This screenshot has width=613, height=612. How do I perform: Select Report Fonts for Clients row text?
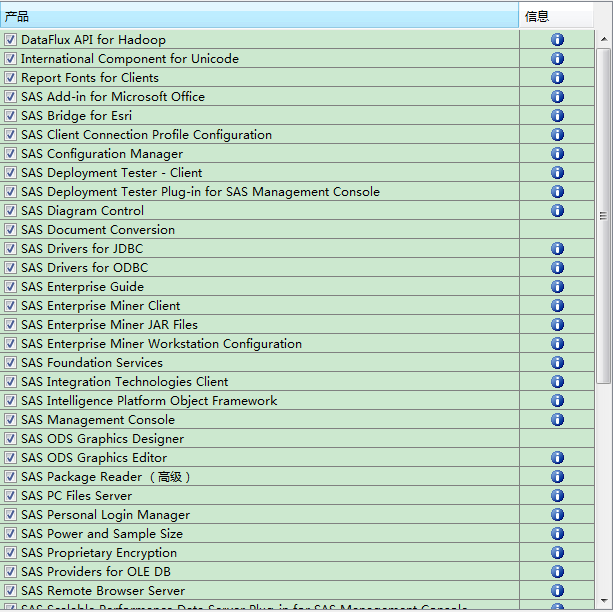tap(90, 77)
